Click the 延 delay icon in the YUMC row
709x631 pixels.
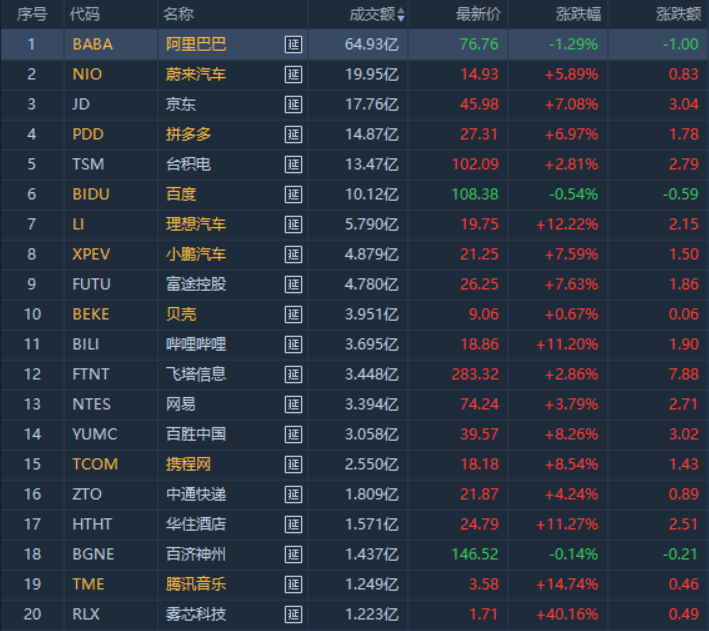pos(293,434)
